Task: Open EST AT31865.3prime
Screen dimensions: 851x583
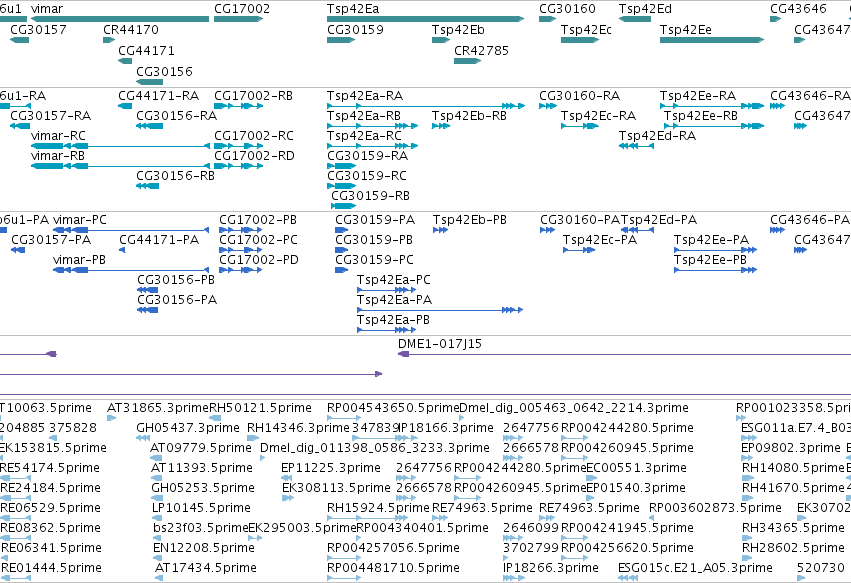Action: [112, 418]
